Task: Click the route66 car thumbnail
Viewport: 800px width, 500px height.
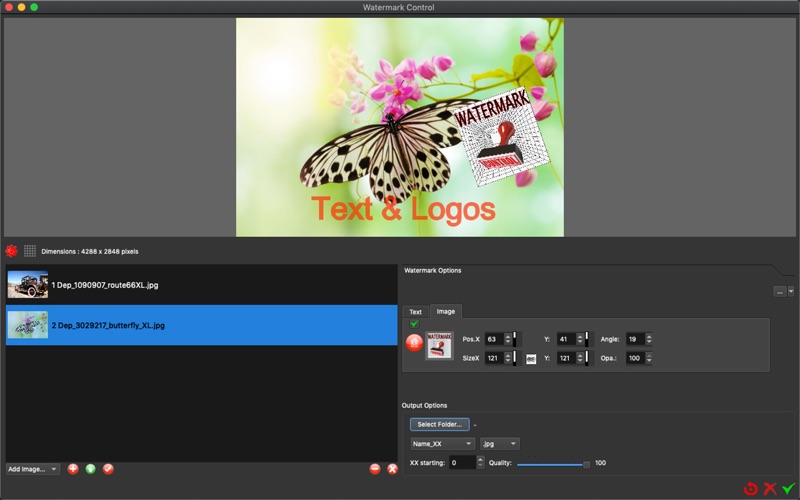Action: click(x=28, y=285)
